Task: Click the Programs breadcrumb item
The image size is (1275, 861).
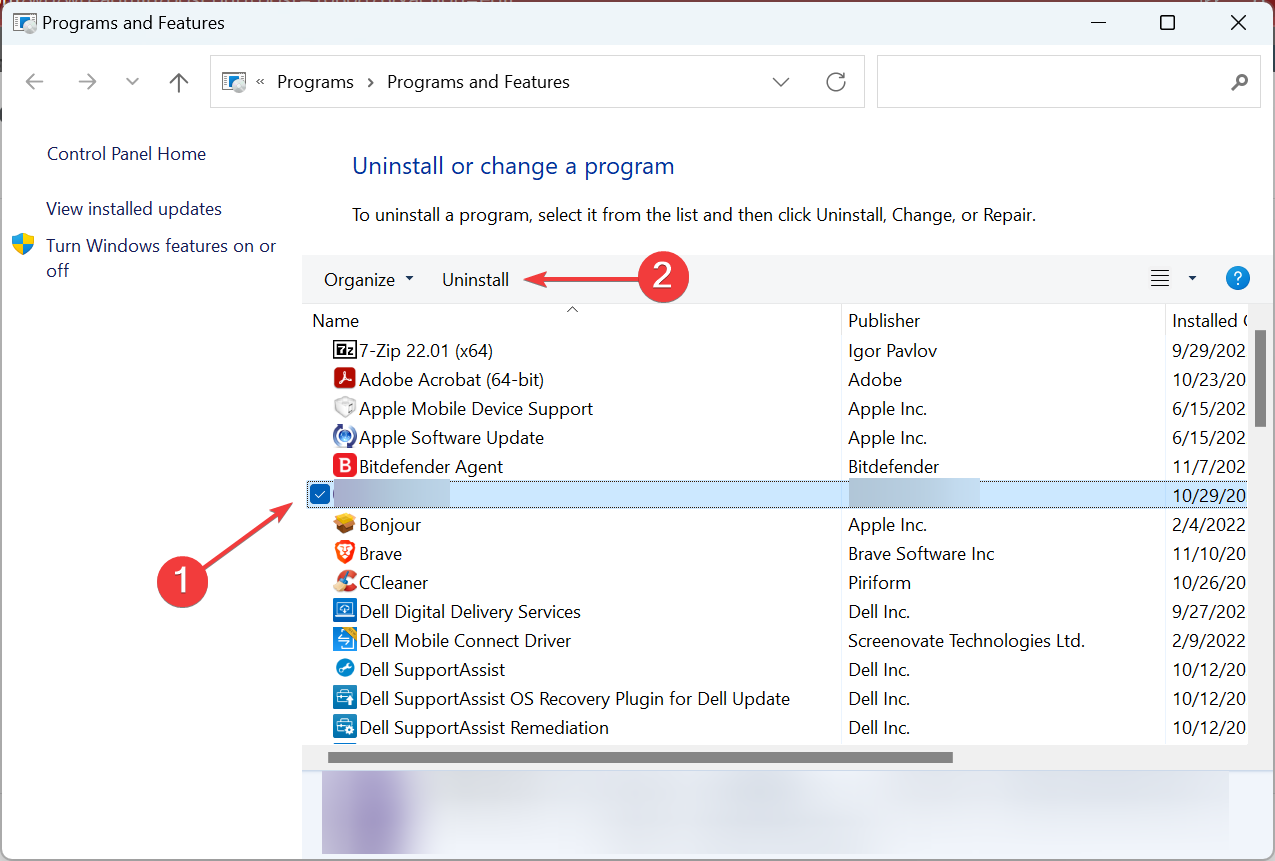Action: [x=315, y=82]
